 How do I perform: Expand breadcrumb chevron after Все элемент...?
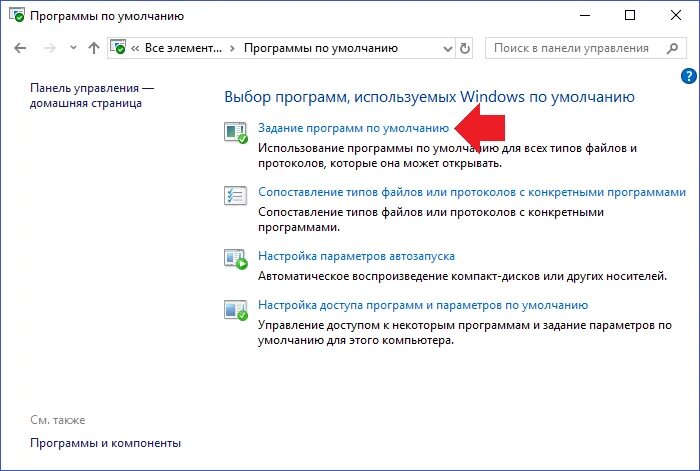[232, 48]
